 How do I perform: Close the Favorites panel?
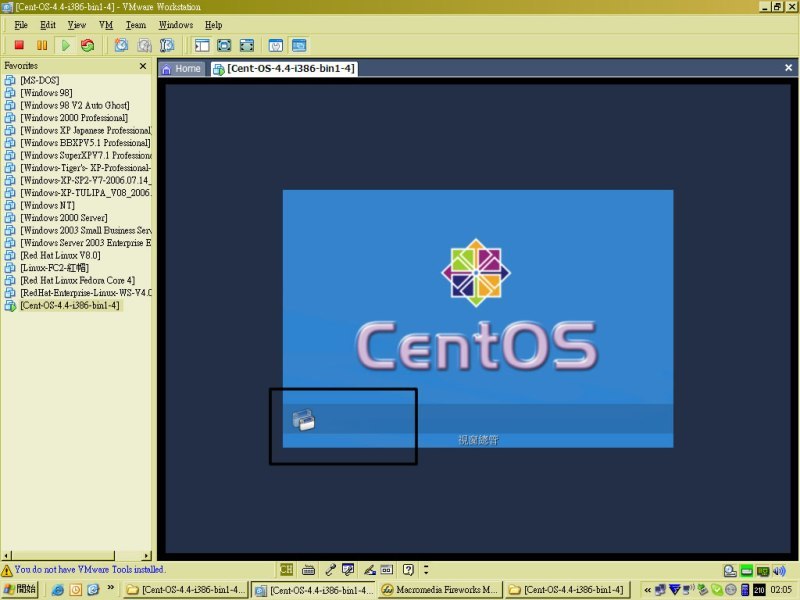point(143,66)
